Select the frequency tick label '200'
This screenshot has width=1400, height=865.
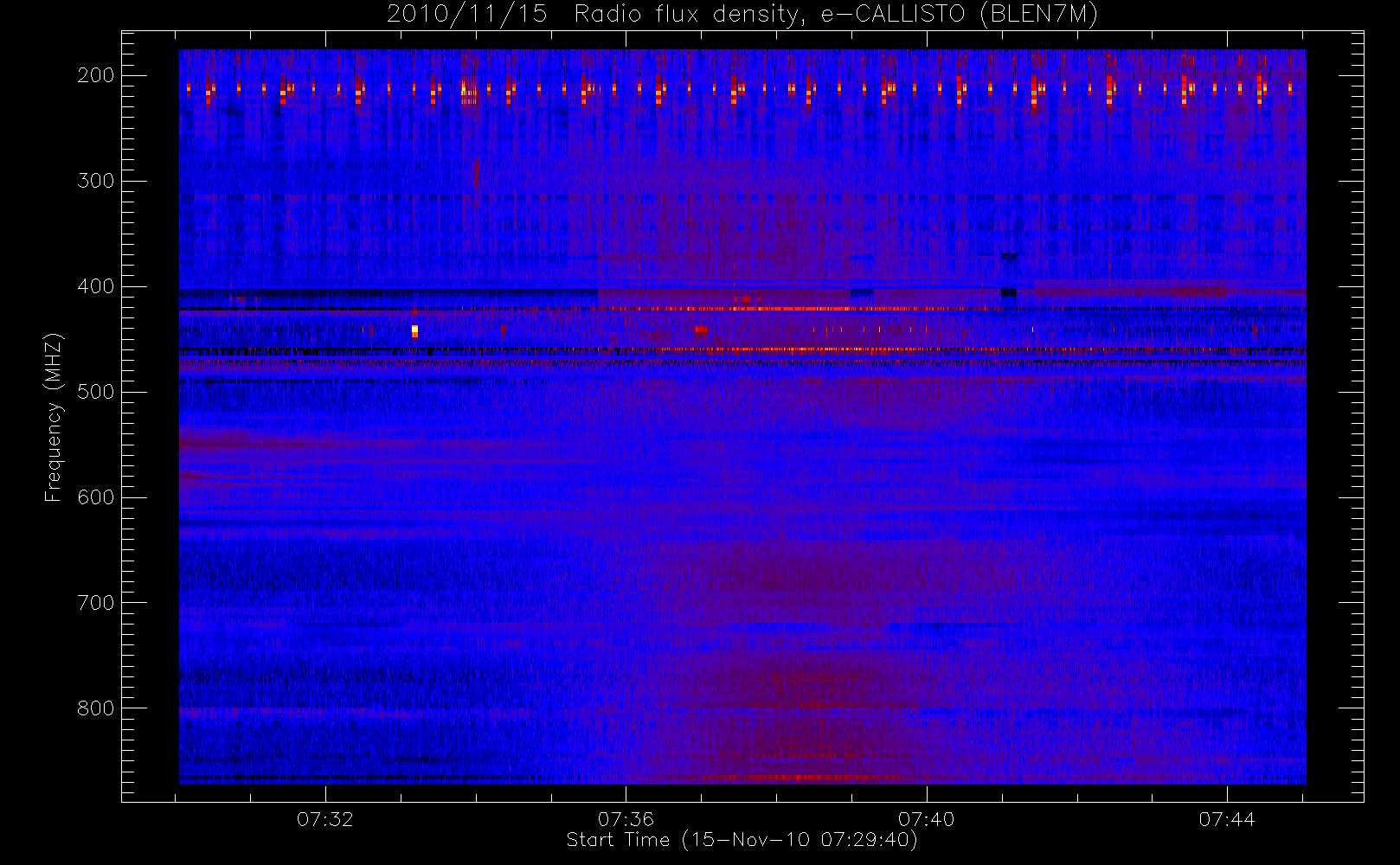95,75
